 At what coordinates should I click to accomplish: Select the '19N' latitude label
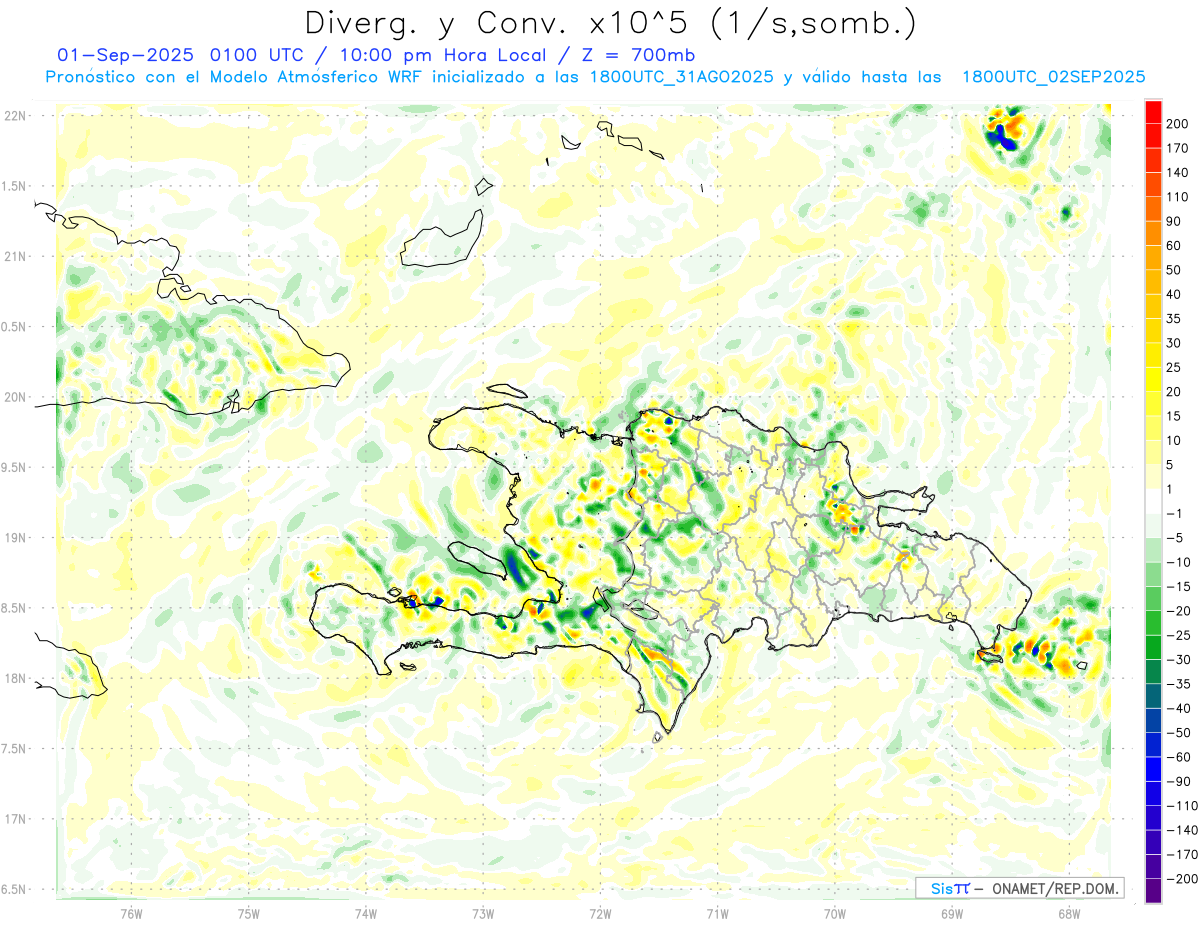pos(15,537)
